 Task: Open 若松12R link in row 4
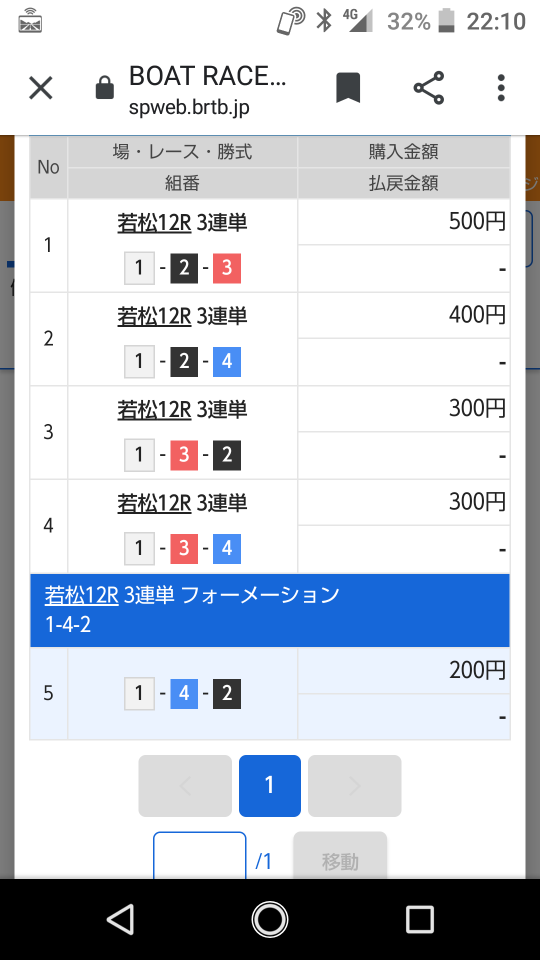154,503
